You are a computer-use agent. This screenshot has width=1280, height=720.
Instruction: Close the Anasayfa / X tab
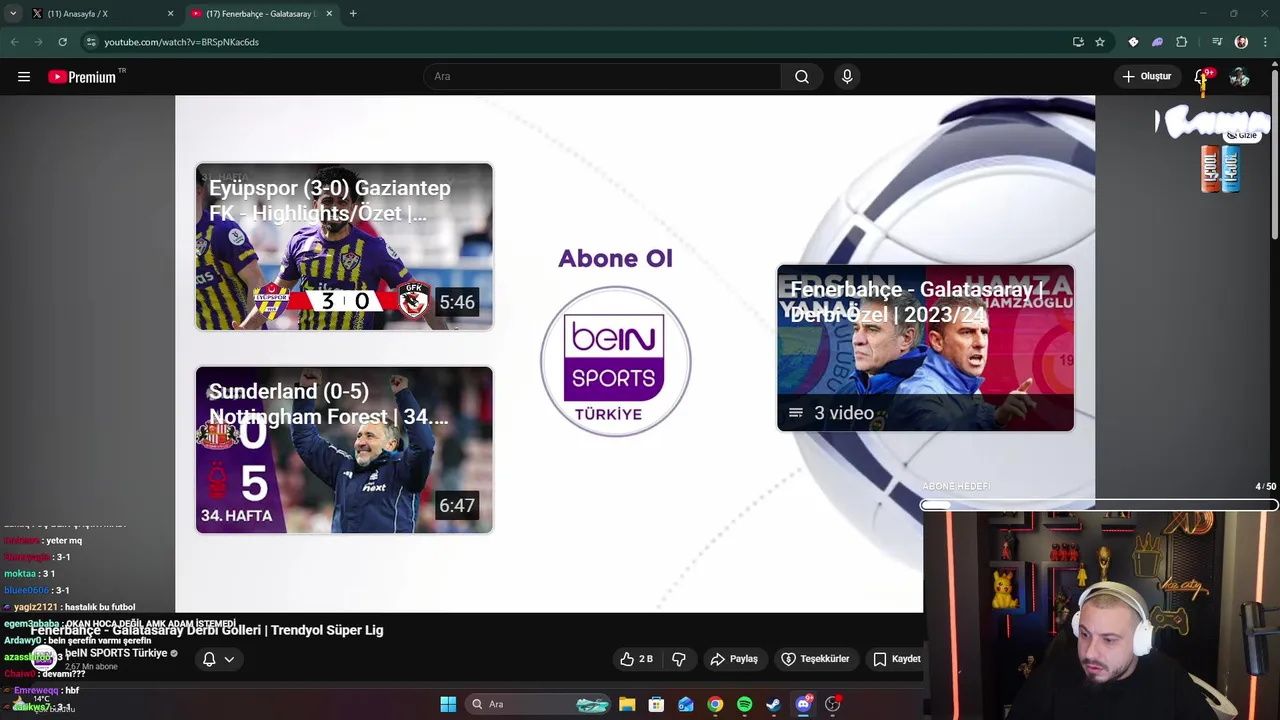[x=170, y=14]
